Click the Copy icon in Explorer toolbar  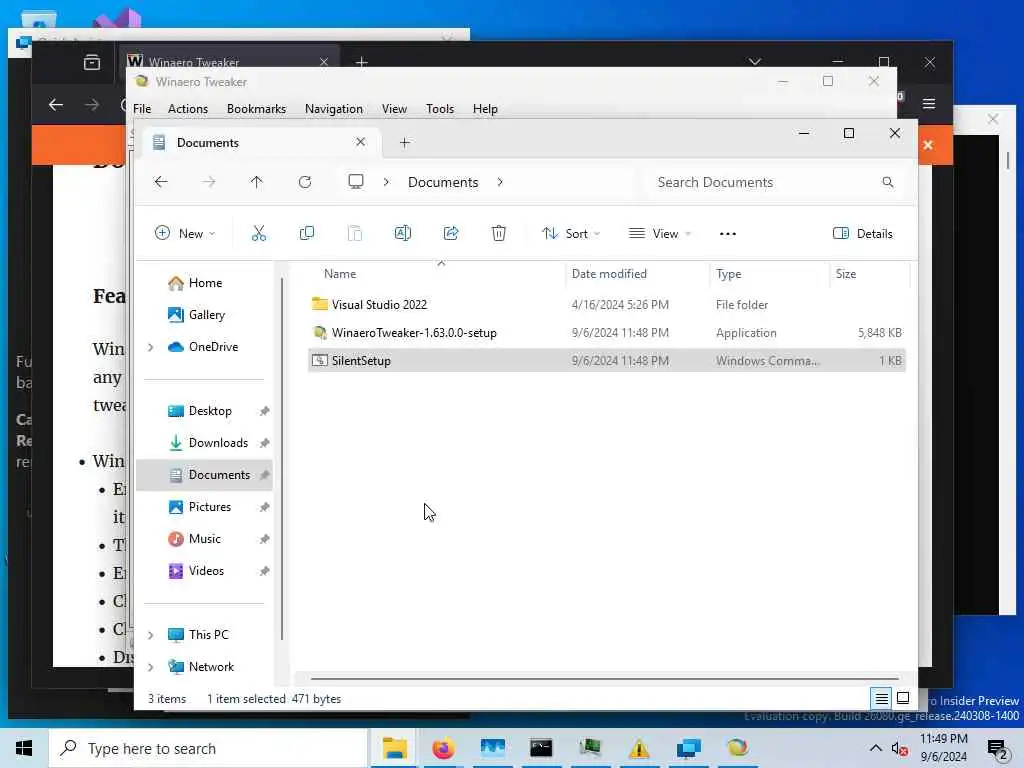(x=307, y=233)
